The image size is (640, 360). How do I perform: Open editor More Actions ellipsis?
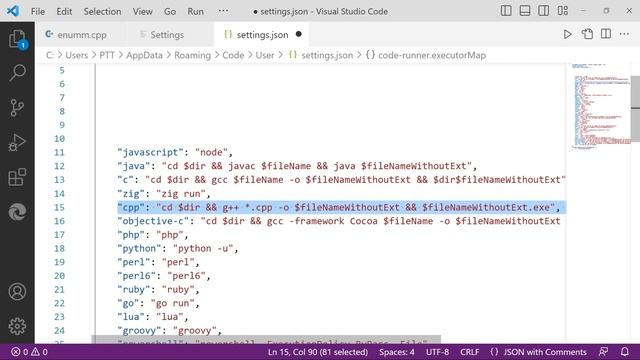click(624, 34)
